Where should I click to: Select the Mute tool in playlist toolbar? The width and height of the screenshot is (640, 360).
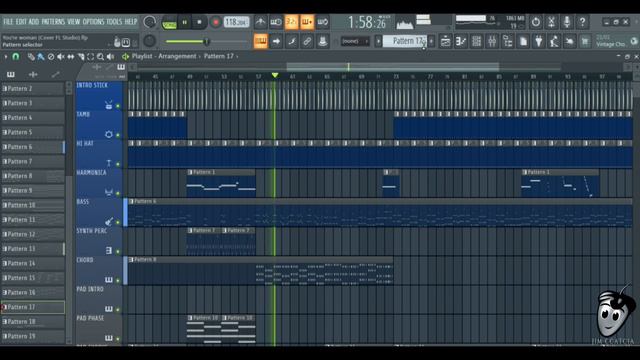pos(60,57)
